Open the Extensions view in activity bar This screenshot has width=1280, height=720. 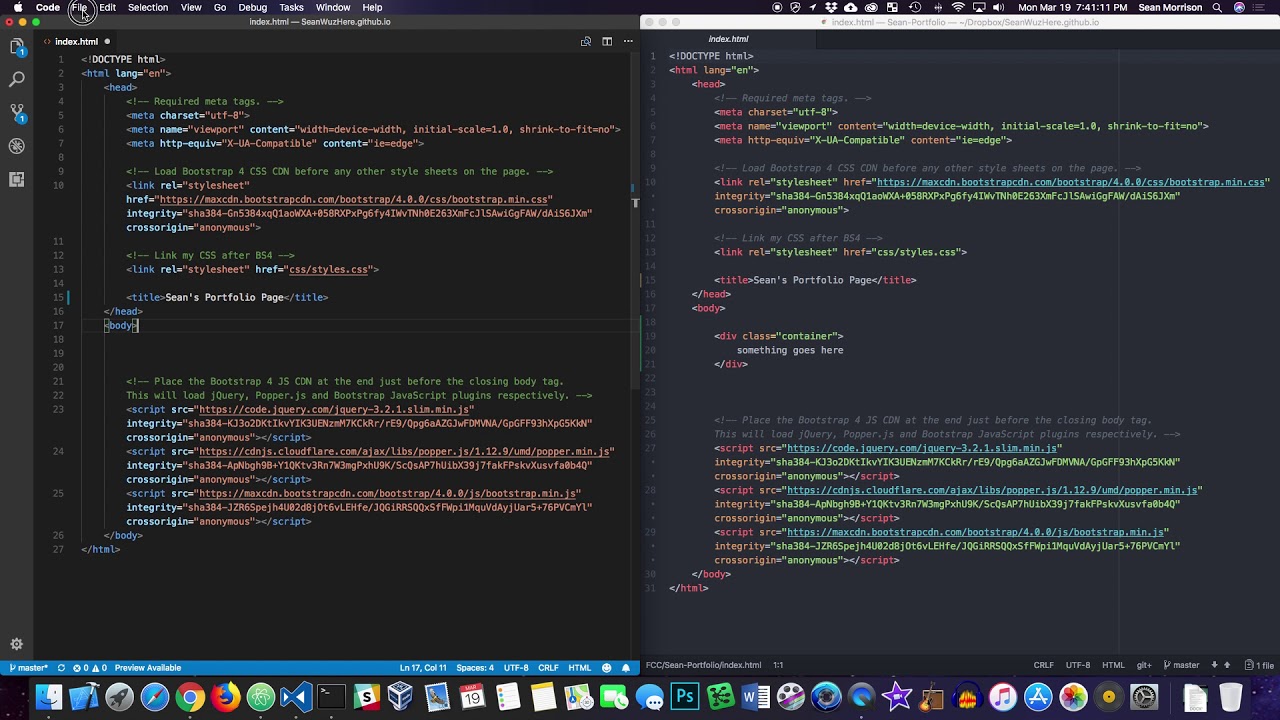tap(17, 180)
